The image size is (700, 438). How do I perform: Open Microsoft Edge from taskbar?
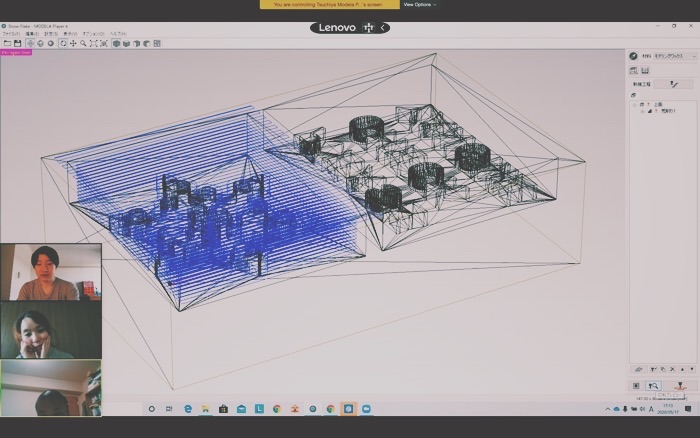point(188,409)
